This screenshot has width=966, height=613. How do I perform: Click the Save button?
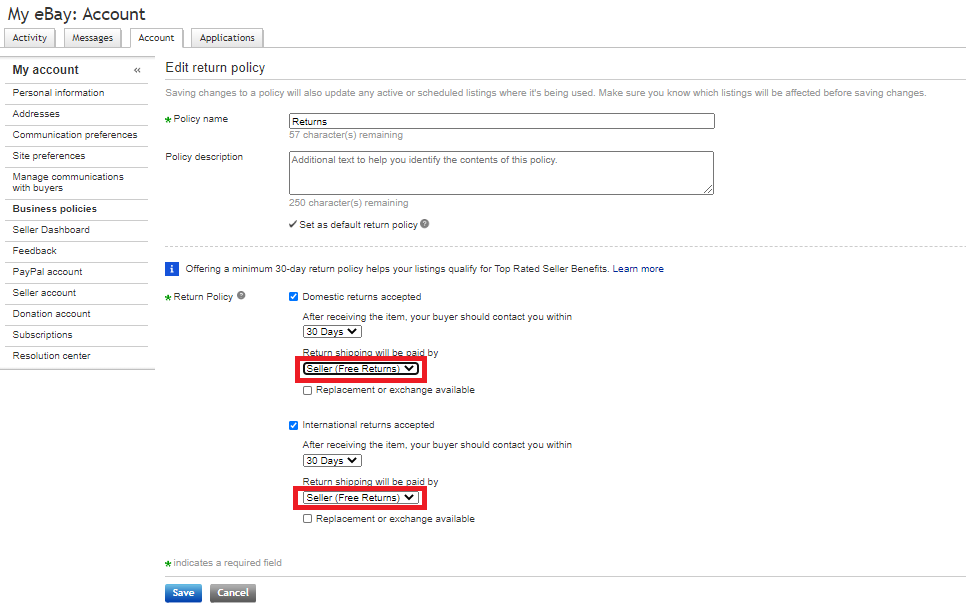pyautogui.click(x=183, y=593)
